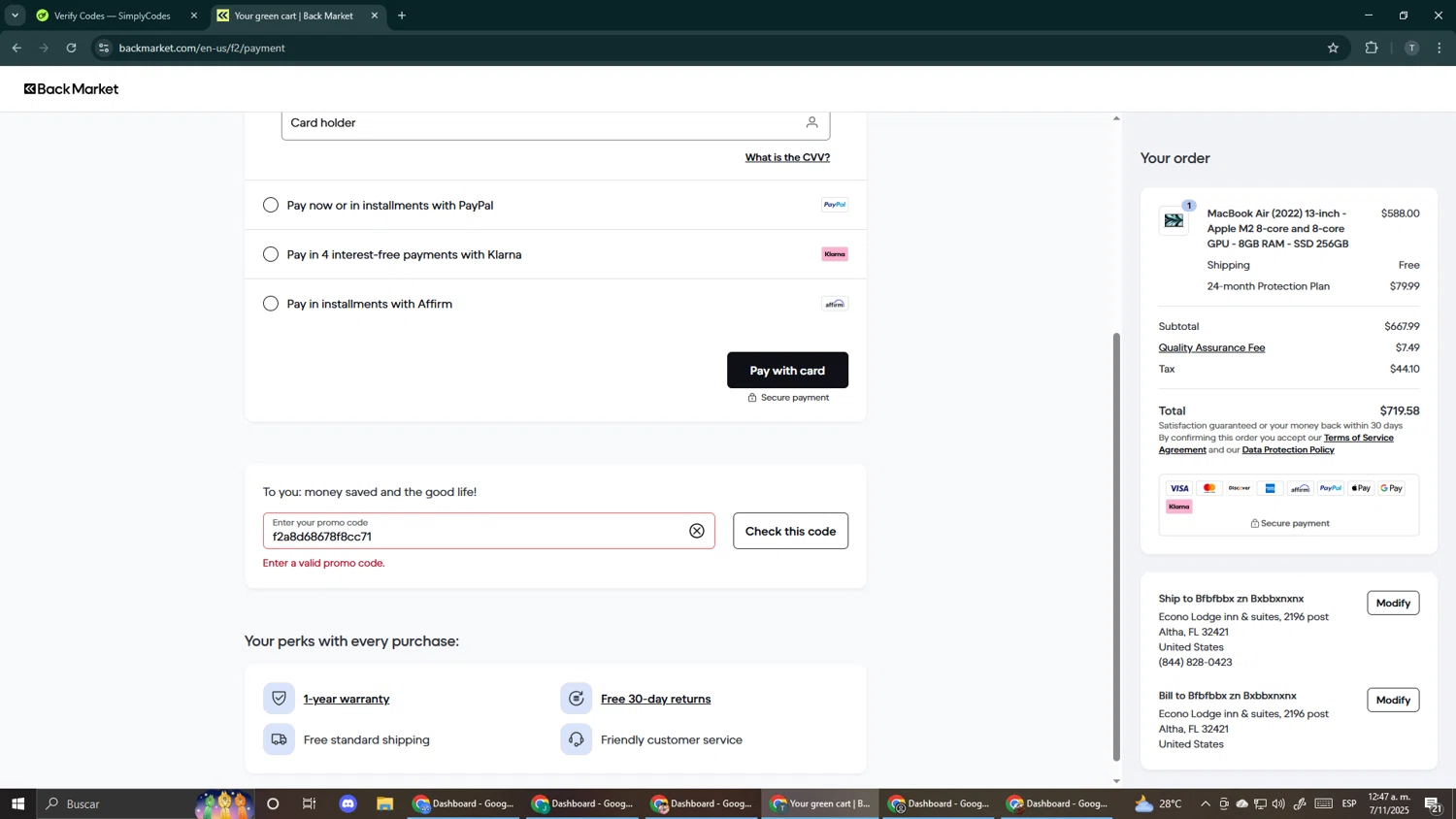The width and height of the screenshot is (1456, 819).
Task: Click the Klarna pink logo in payment list
Action: pyautogui.click(x=835, y=254)
